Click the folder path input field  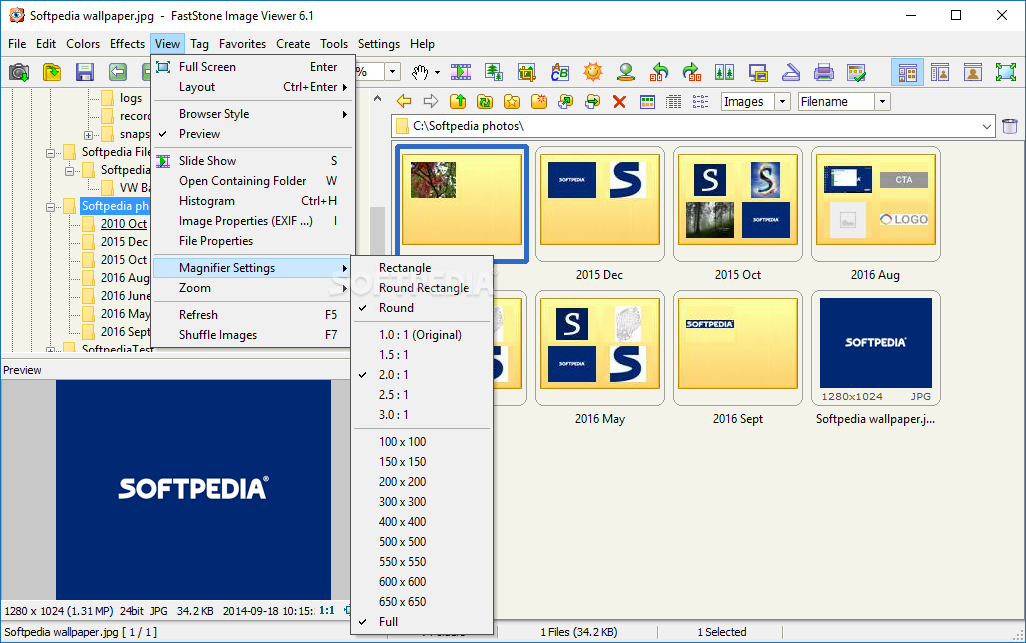694,126
